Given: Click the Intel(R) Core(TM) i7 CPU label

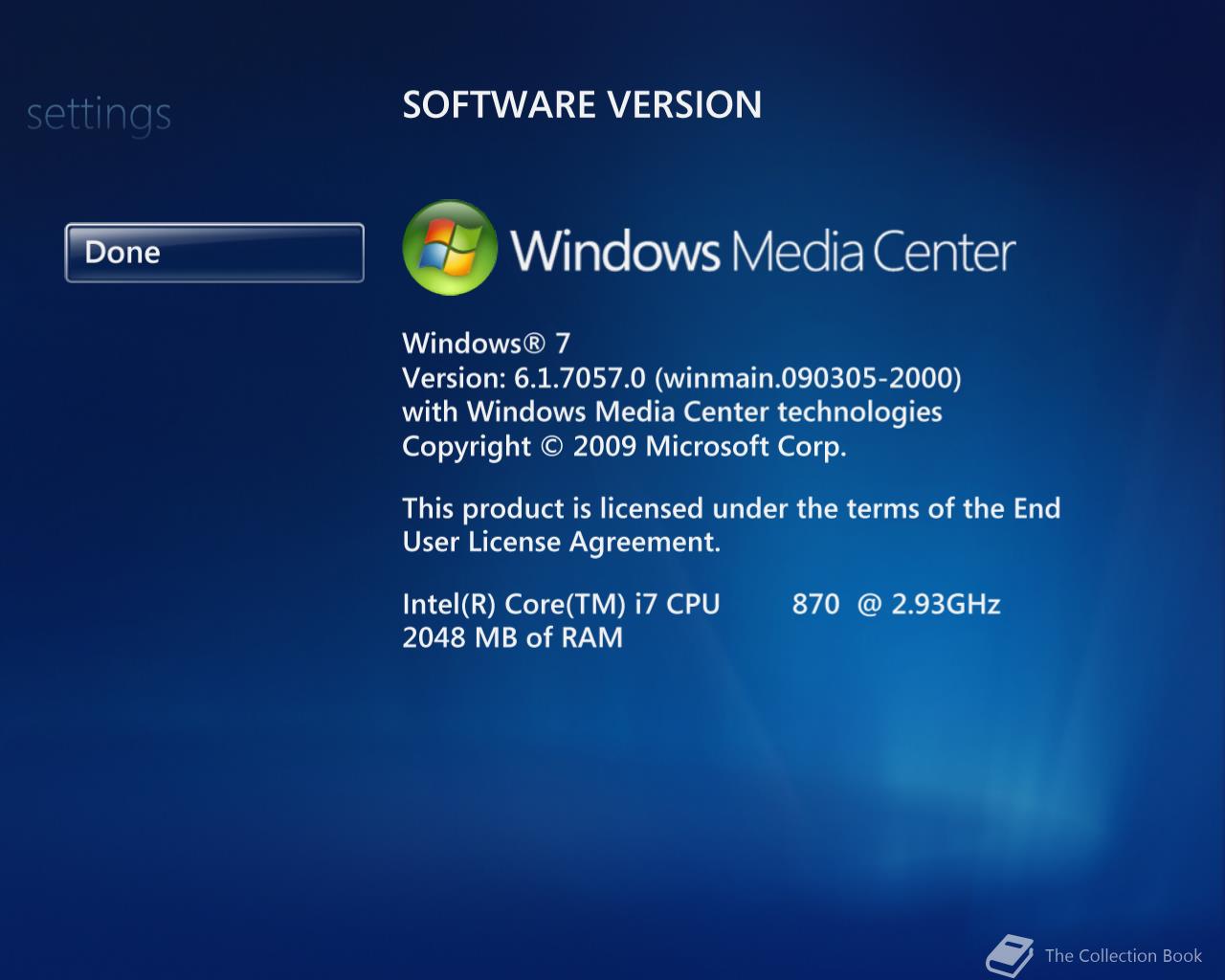Looking at the screenshot, I should tap(561, 604).
